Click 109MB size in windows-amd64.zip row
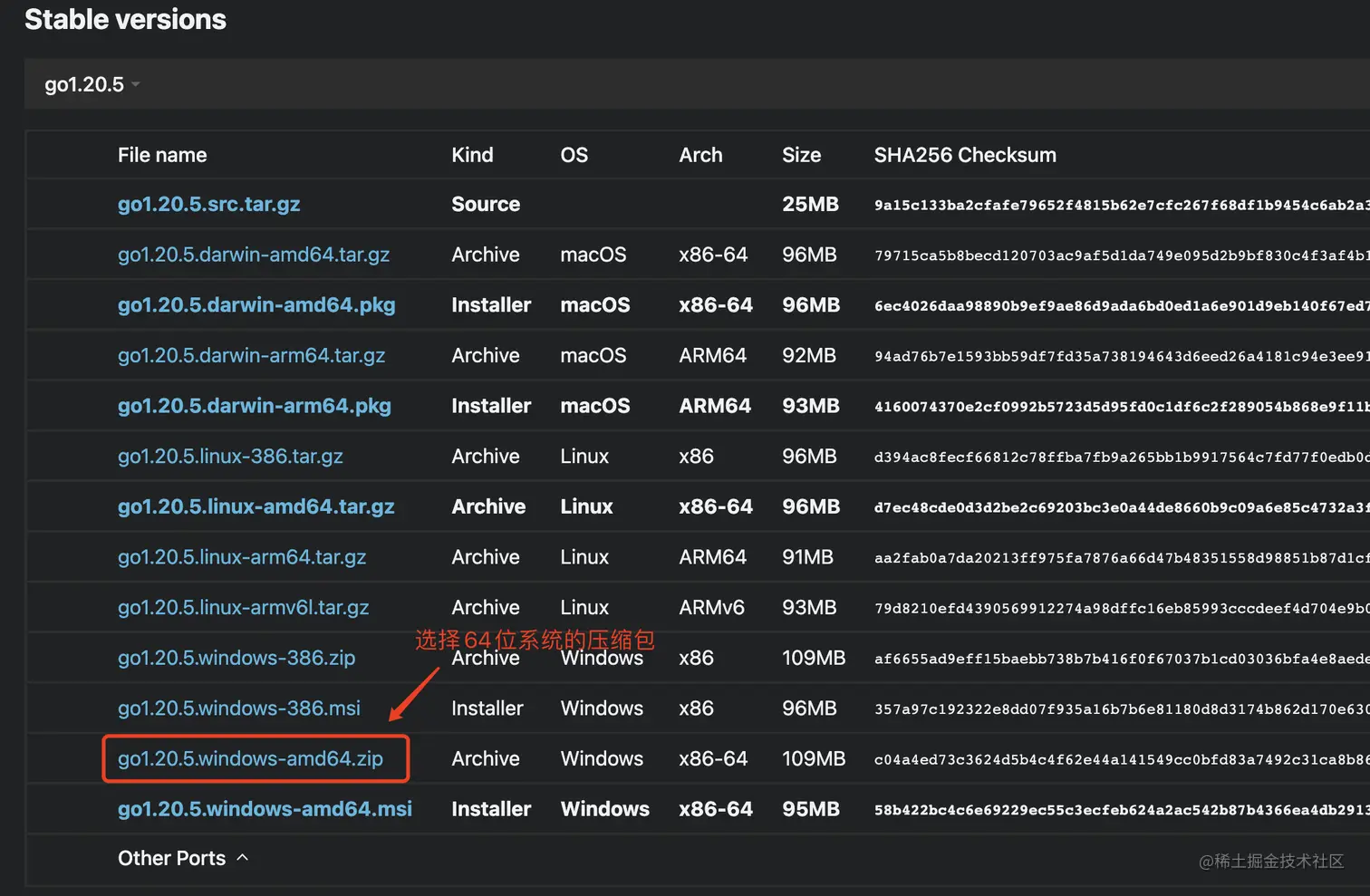Screen dimensions: 1370x896 pos(814,758)
